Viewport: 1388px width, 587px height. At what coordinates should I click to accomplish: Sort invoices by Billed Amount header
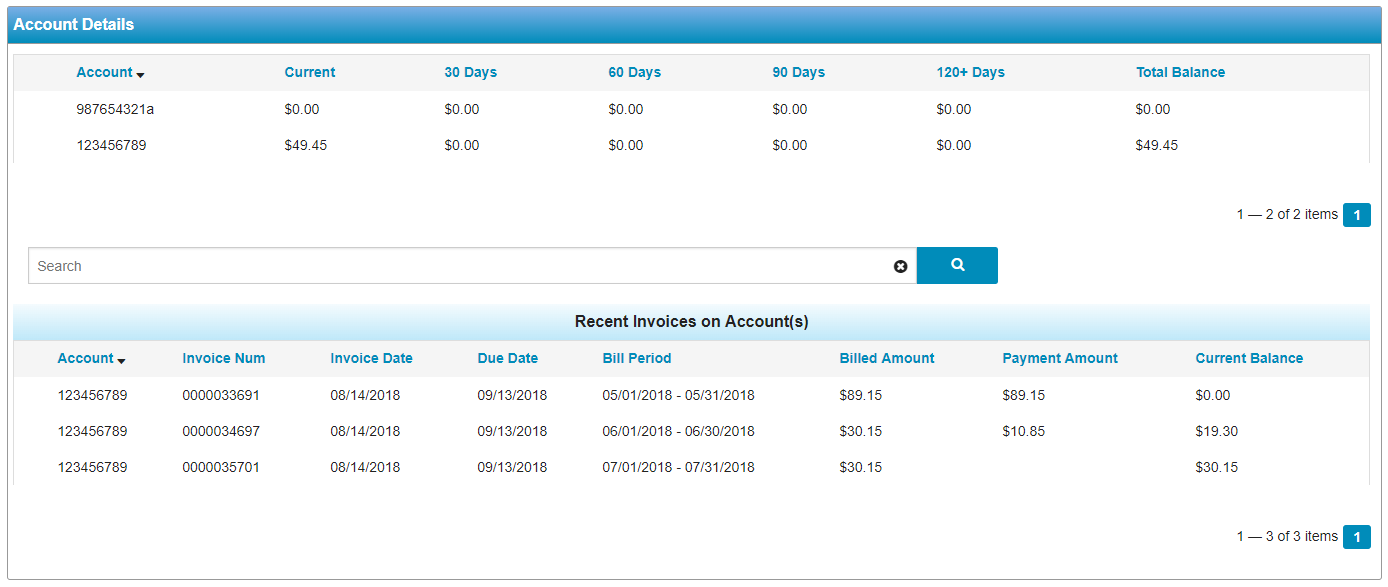(887, 358)
